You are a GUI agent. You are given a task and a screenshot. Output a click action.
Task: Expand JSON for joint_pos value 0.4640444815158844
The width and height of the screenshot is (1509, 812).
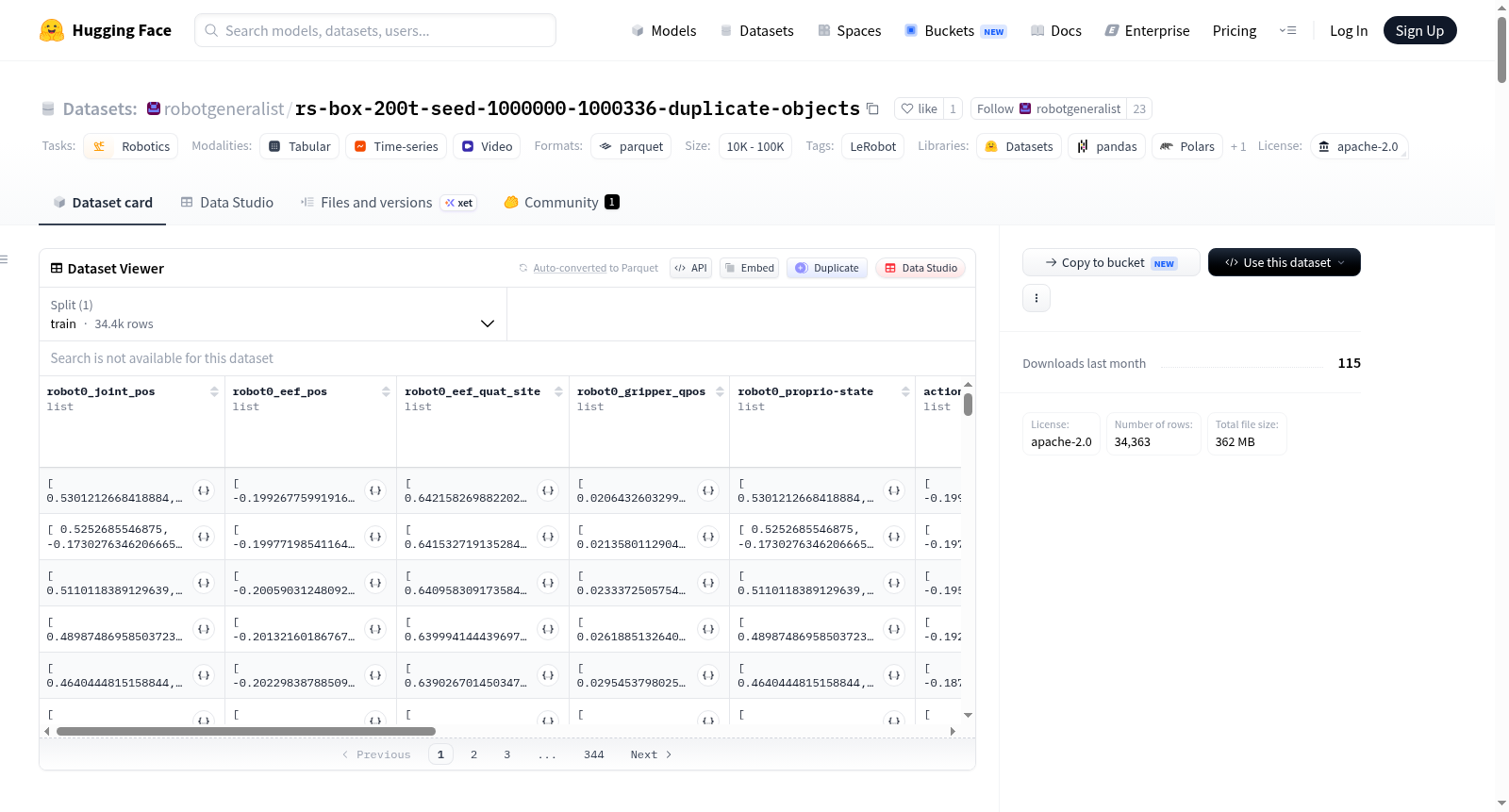point(204,675)
